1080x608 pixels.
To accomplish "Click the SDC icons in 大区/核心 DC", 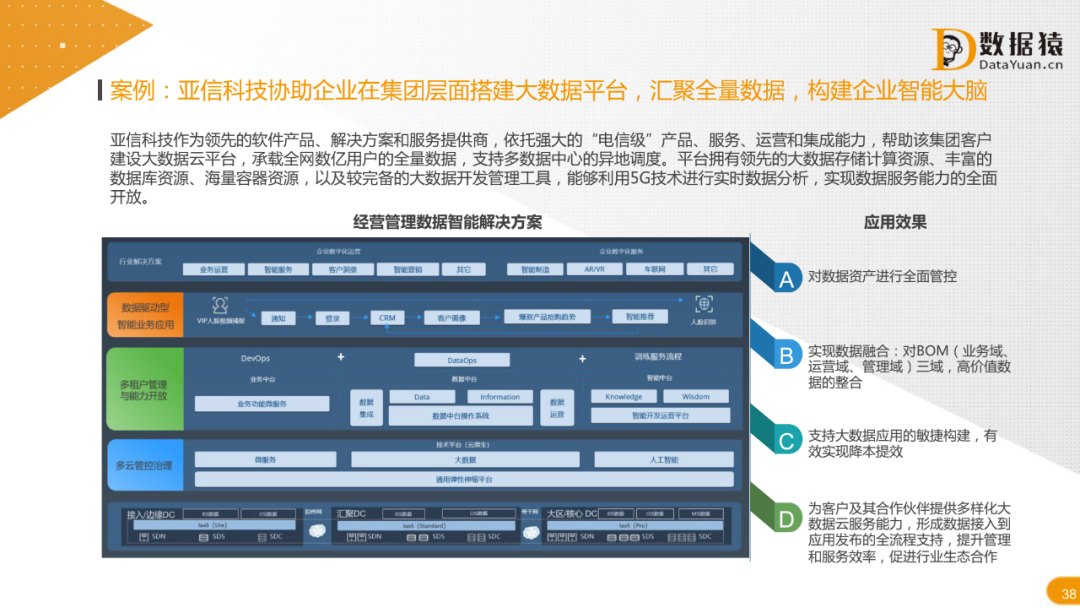I will tap(682, 537).
